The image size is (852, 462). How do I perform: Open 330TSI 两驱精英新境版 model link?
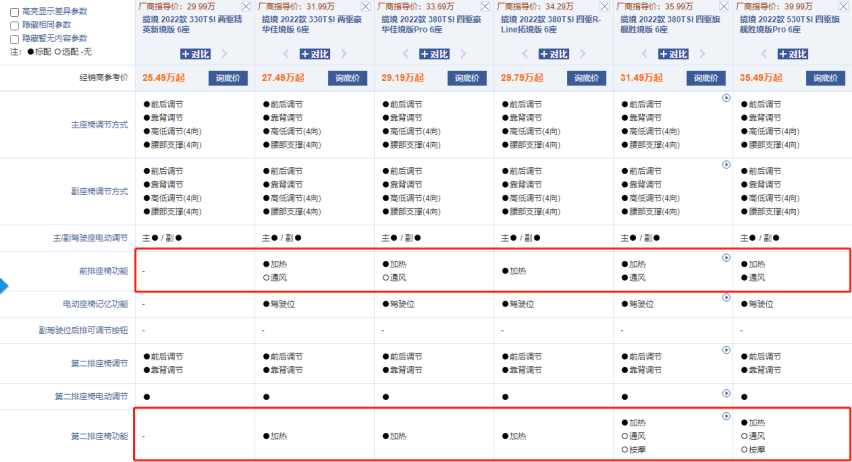[x=192, y=24]
